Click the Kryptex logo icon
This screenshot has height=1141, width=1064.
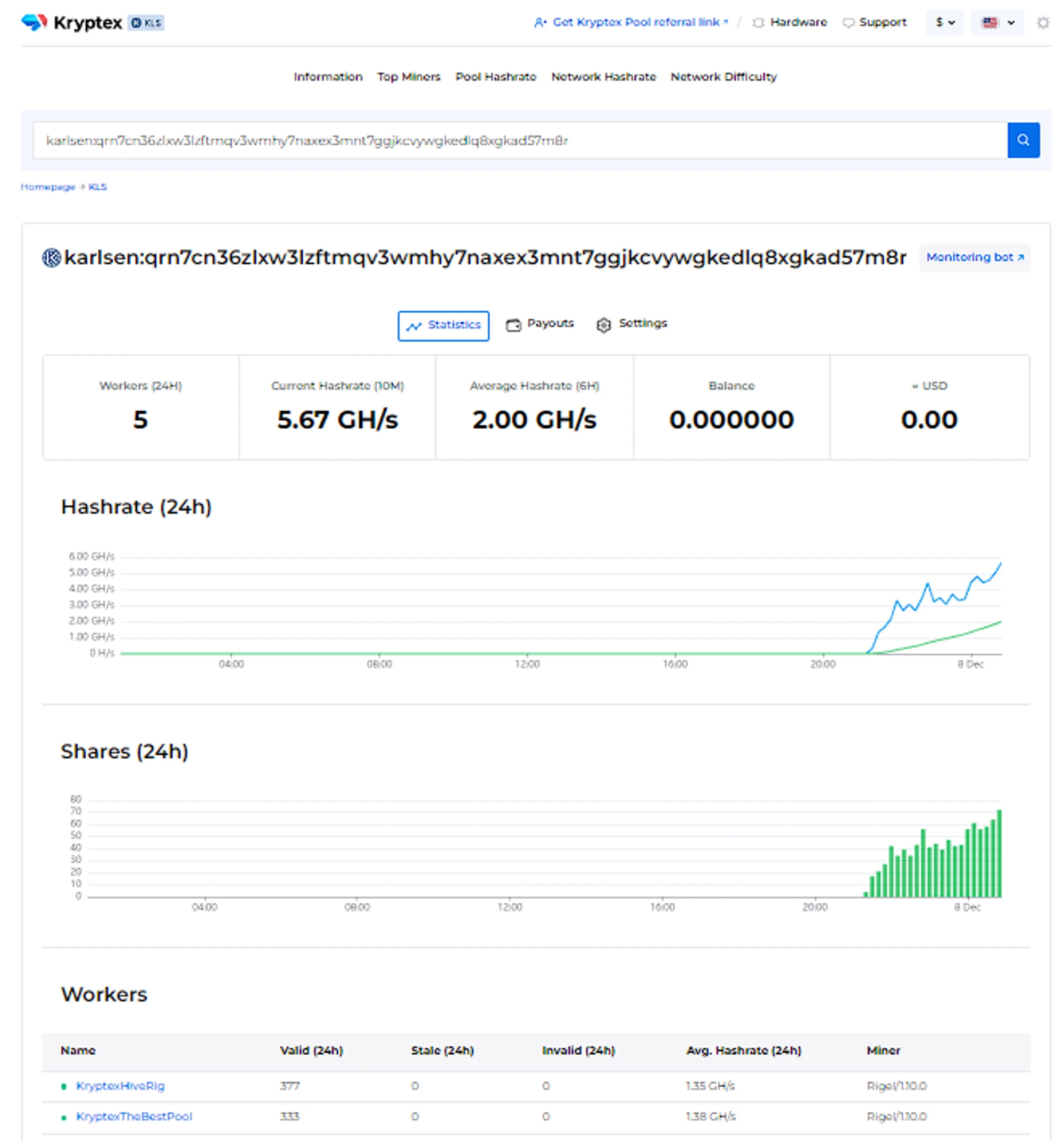pyautogui.click(x=34, y=22)
